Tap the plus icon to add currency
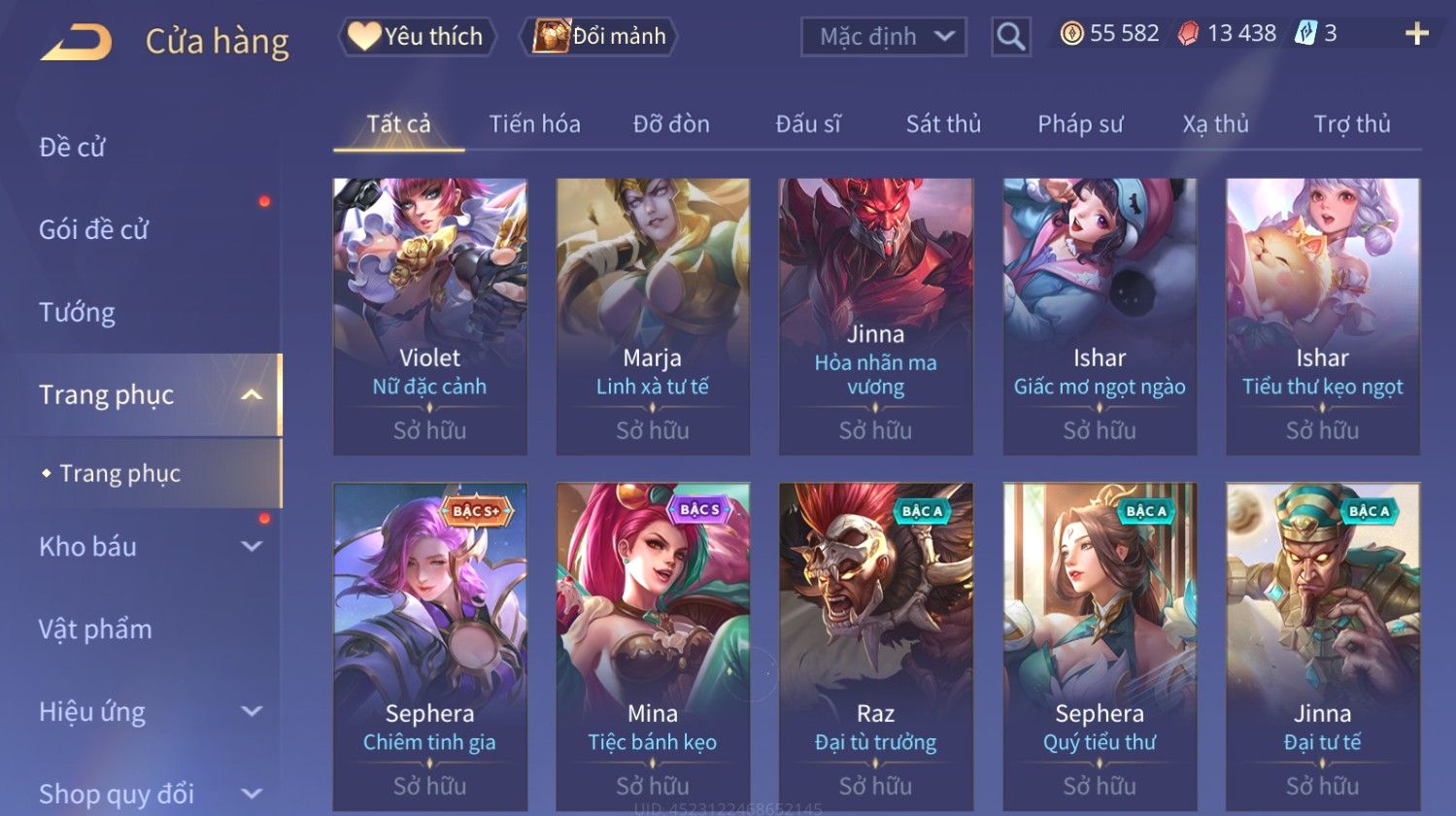 1417,34
